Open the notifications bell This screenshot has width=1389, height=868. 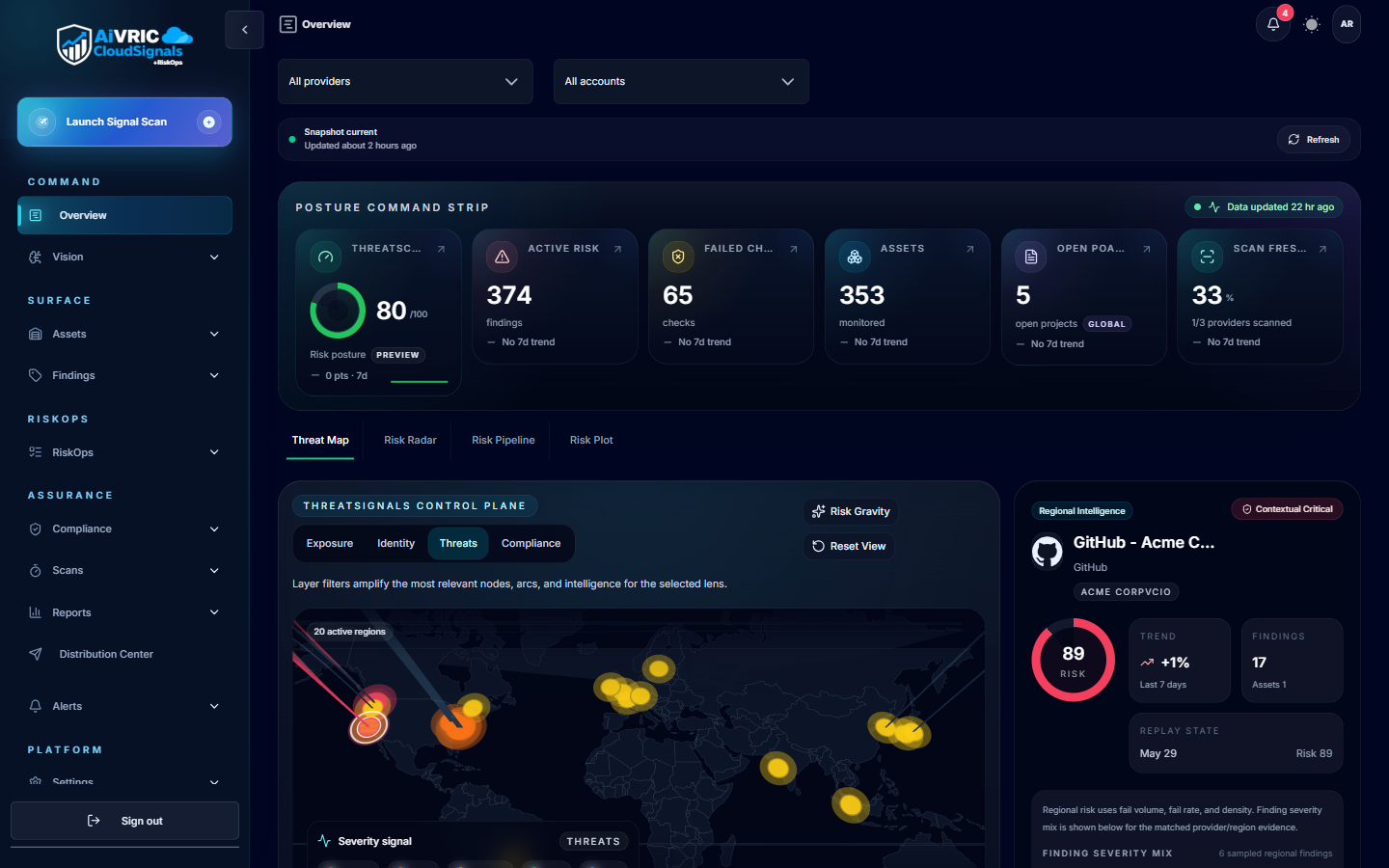point(1273,24)
